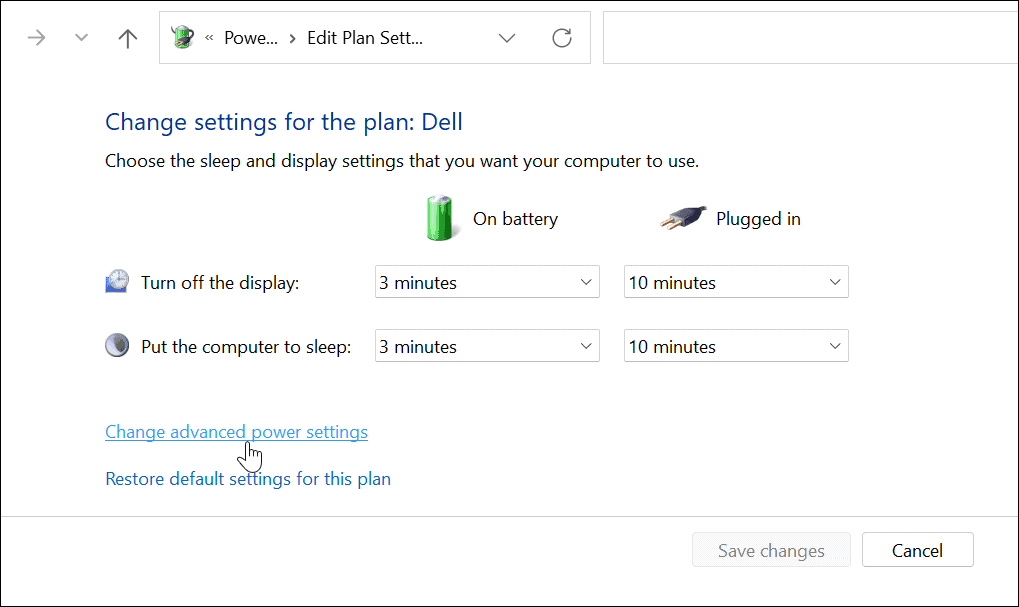Refresh the Edit Plan Settings page
Screen dimensions: 1019x607
coord(562,38)
